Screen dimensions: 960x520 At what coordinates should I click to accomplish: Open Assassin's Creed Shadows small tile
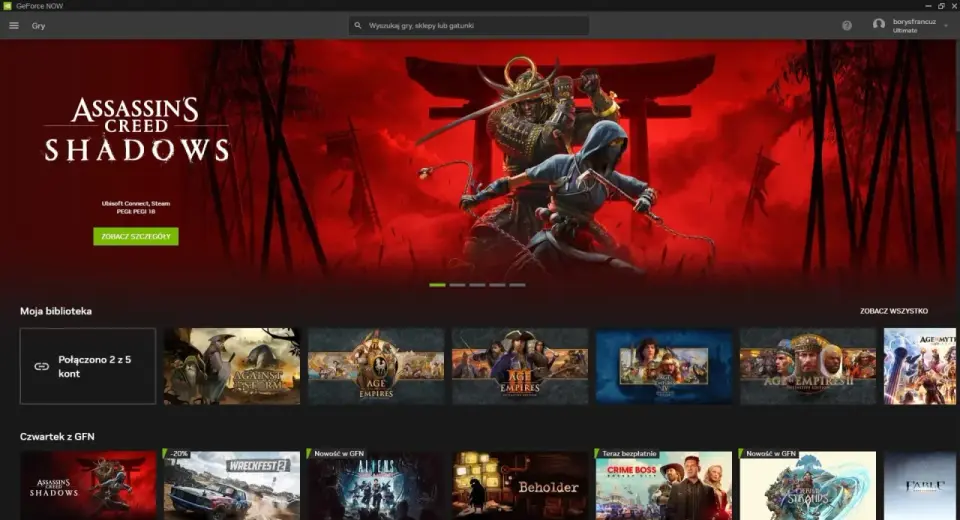[x=88, y=486]
